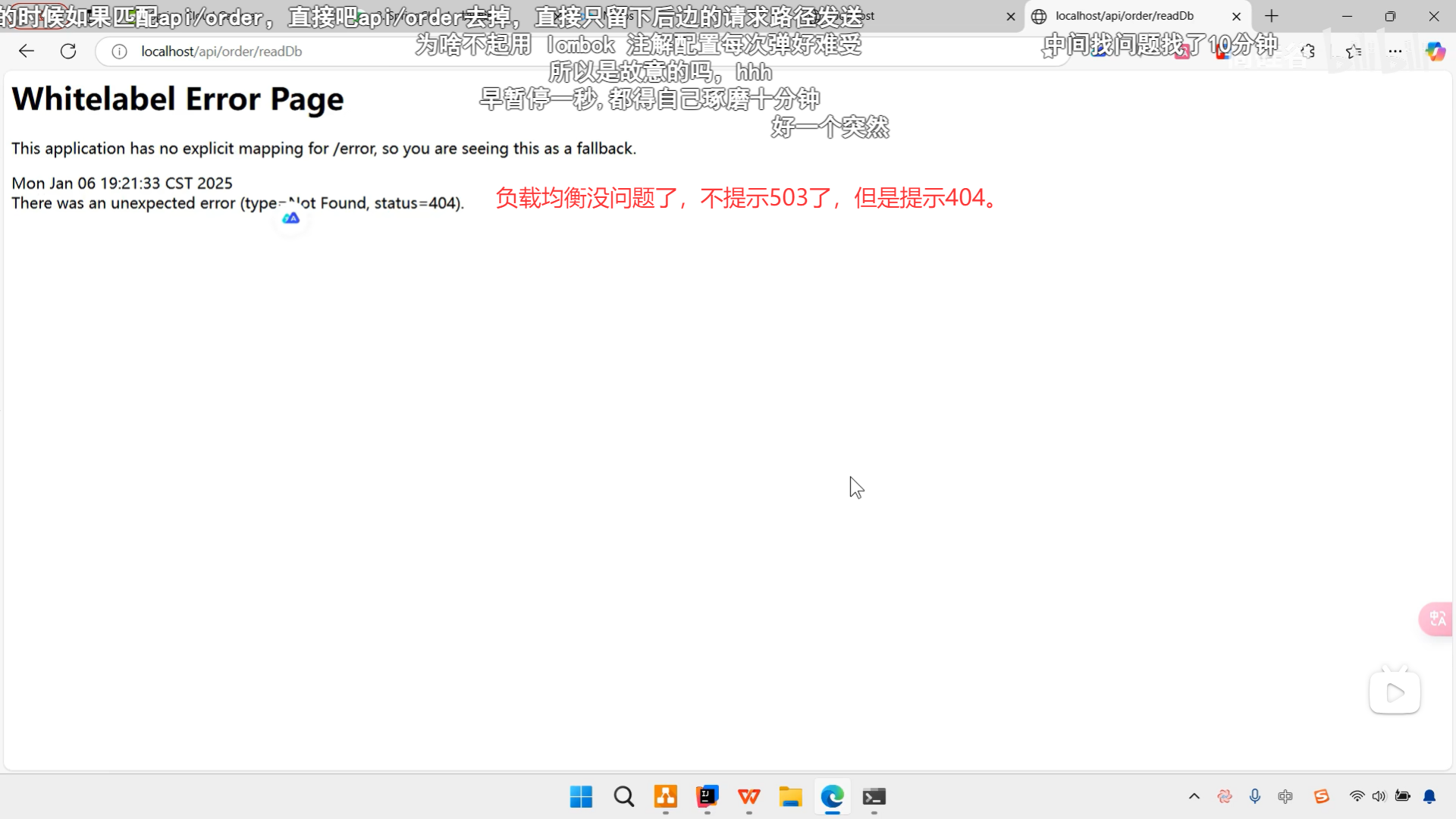Reload the page with the refresh icon
The height and width of the screenshot is (819, 1456).
coord(68,51)
